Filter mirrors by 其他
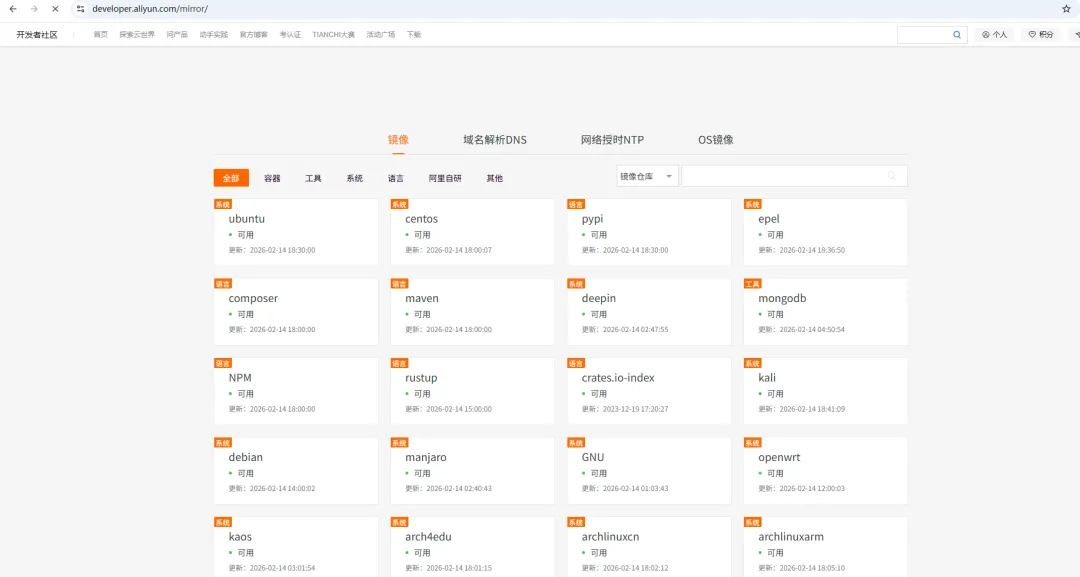The image size is (1080, 577). [495, 178]
